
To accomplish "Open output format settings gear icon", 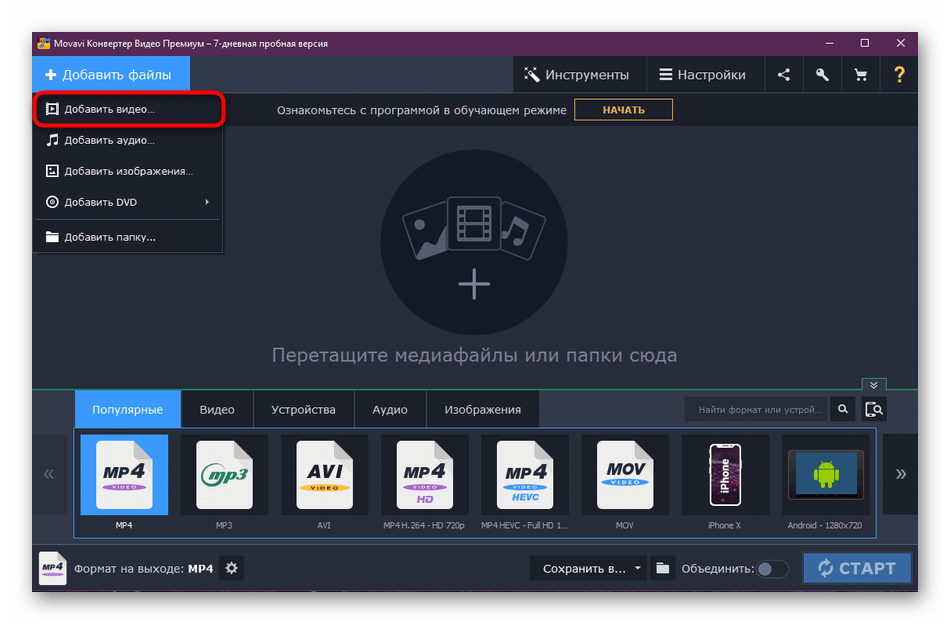I will (x=232, y=568).
